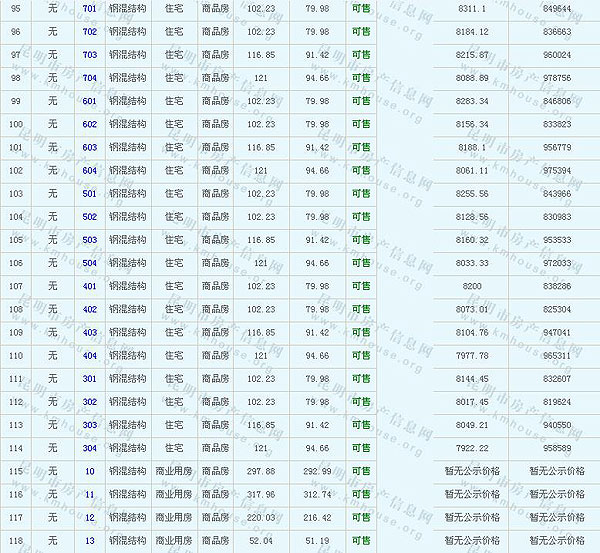Select room number 604
The height and width of the screenshot is (553, 600).
pos(90,171)
